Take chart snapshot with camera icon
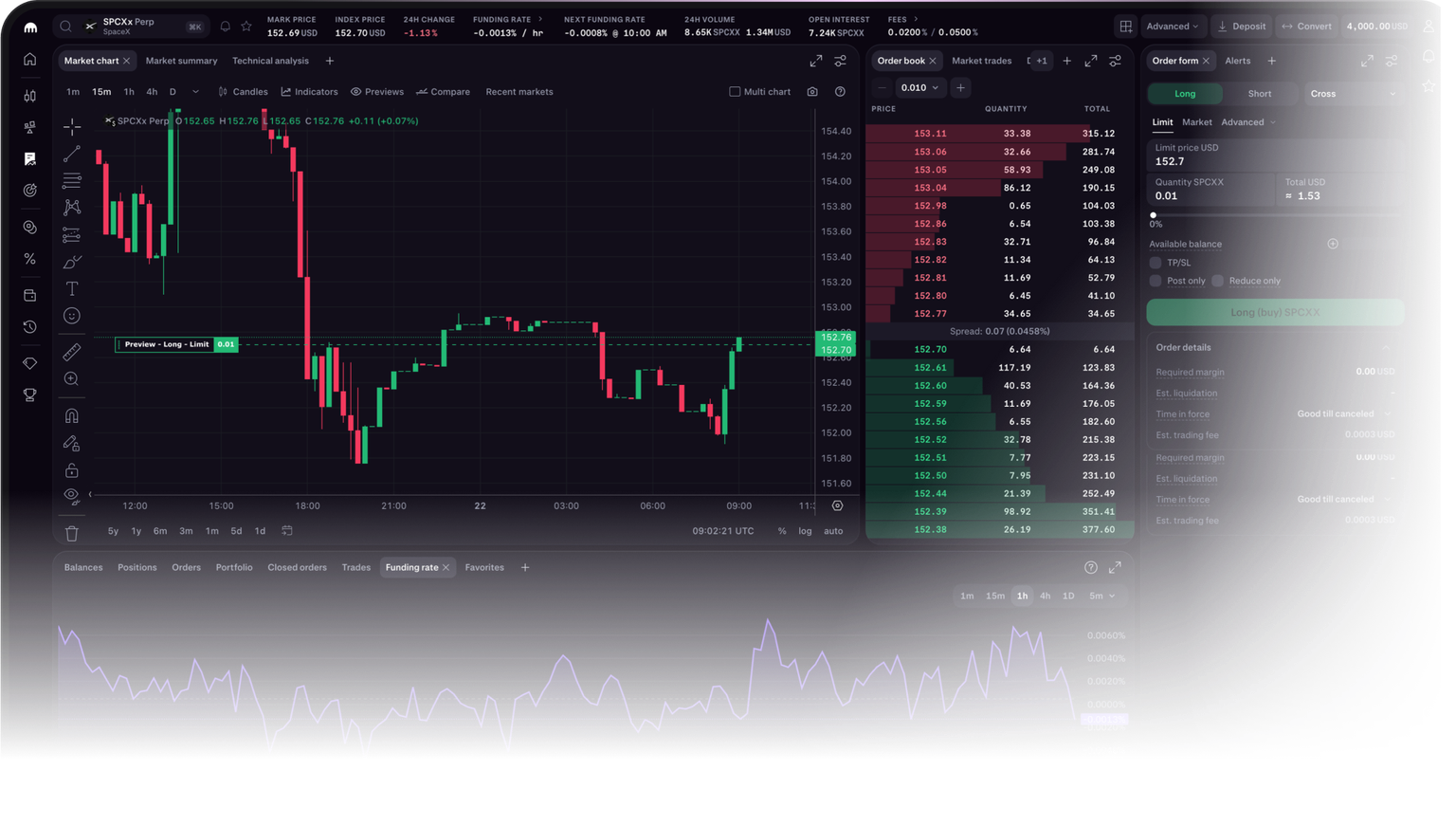The width and height of the screenshot is (1456, 826). (x=812, y=92)
